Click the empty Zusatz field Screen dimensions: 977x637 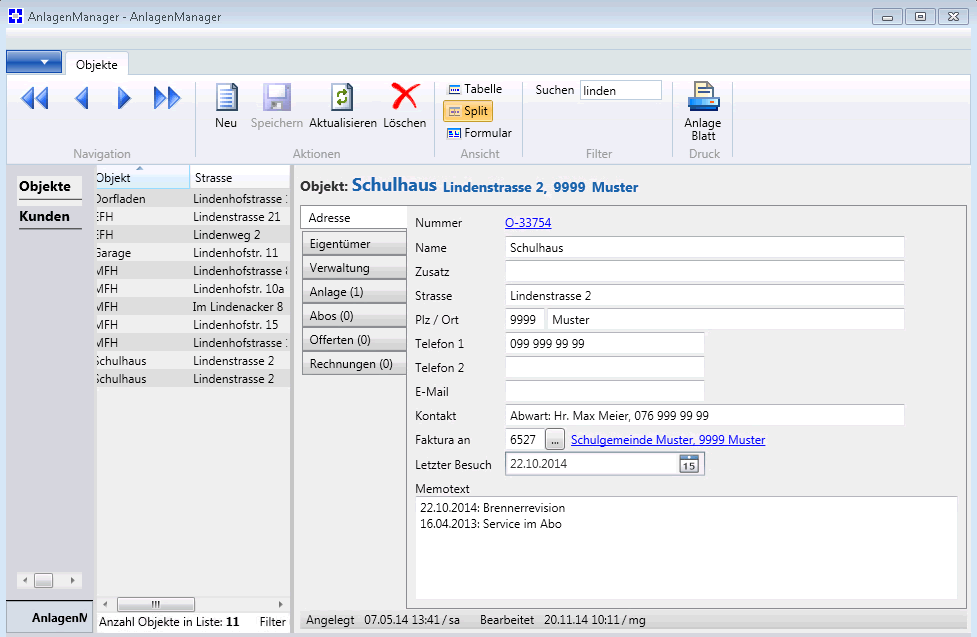pos(704,272)
